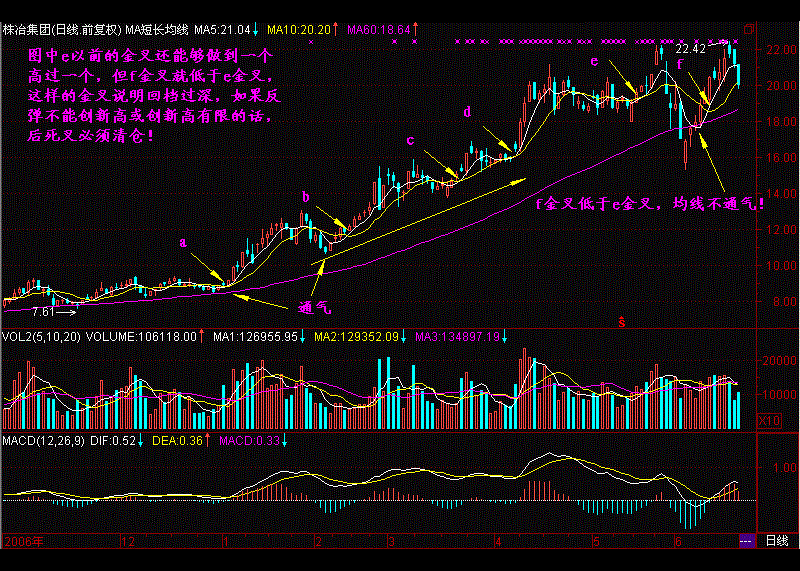Image resolution: width=800 pixels, height=571 pixels.
Task: Click the month 5 timeline marker
Action: [x=596, y=541]
